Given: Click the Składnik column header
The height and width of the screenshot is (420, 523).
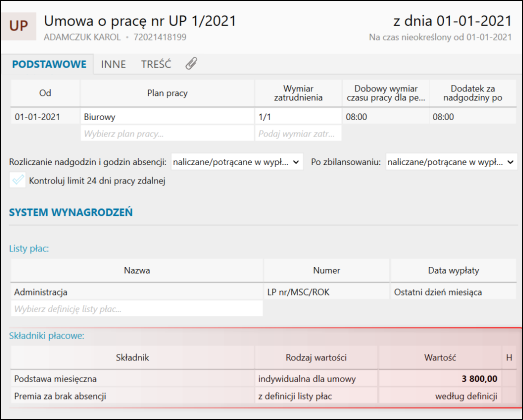Looking at the screenshot, I should coord(132,358).
